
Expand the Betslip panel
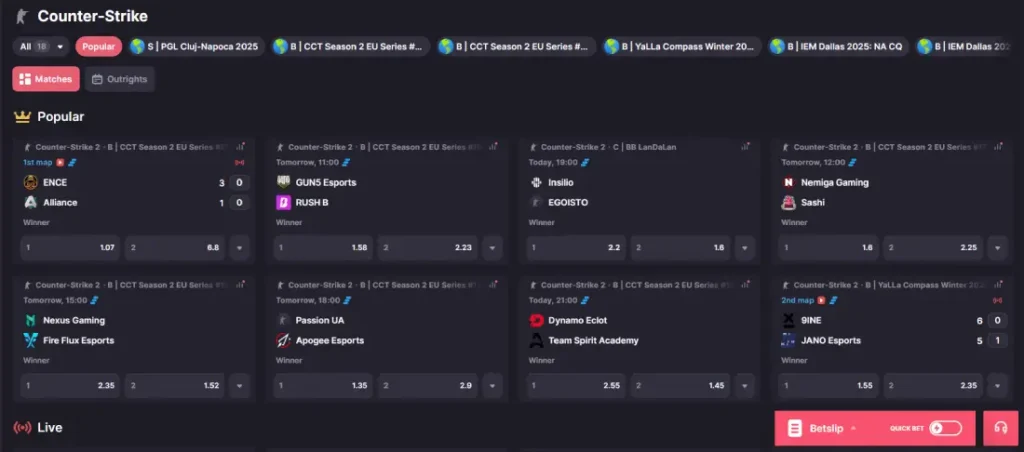point(824,428)
